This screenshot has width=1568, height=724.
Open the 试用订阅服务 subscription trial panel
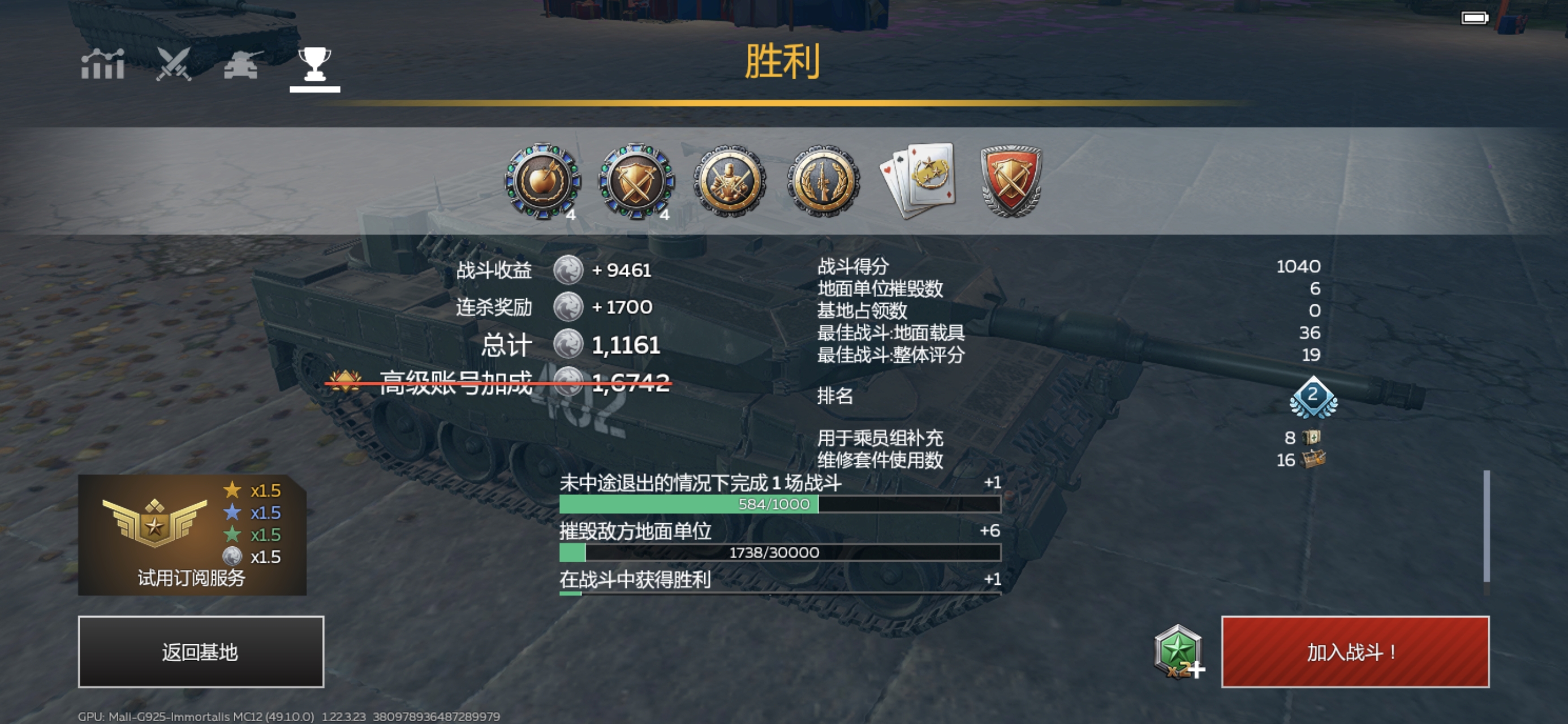(x=192, y=535)
